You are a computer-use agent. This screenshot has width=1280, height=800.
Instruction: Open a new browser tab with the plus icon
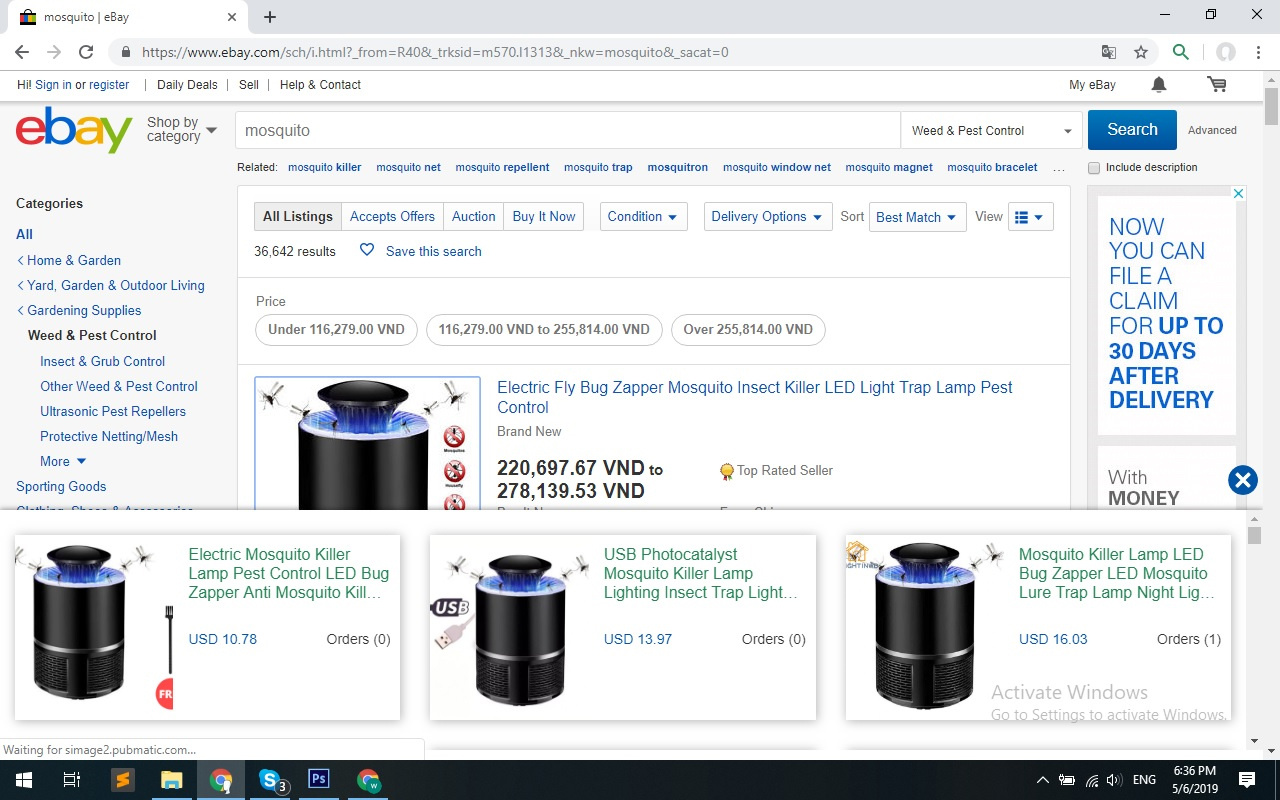coord(270,17)
